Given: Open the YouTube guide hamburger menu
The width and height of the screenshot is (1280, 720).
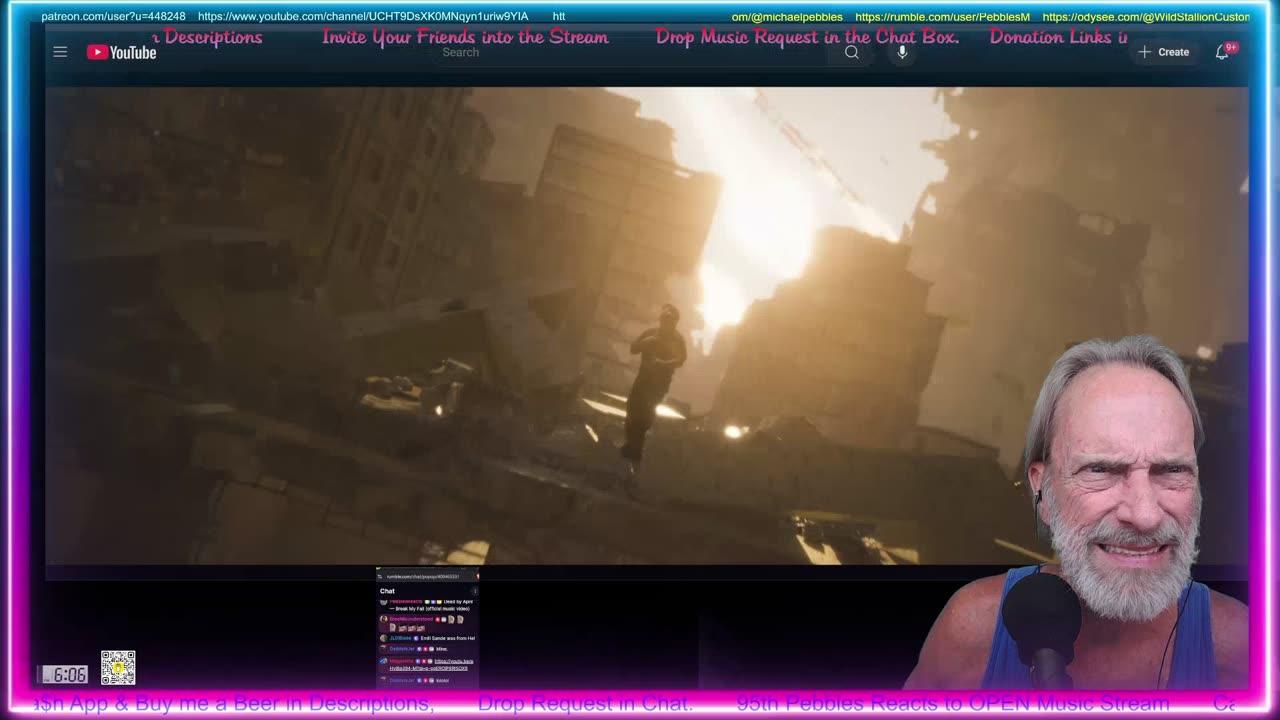Looking at the screenshot, I should (x=60, y=52).
